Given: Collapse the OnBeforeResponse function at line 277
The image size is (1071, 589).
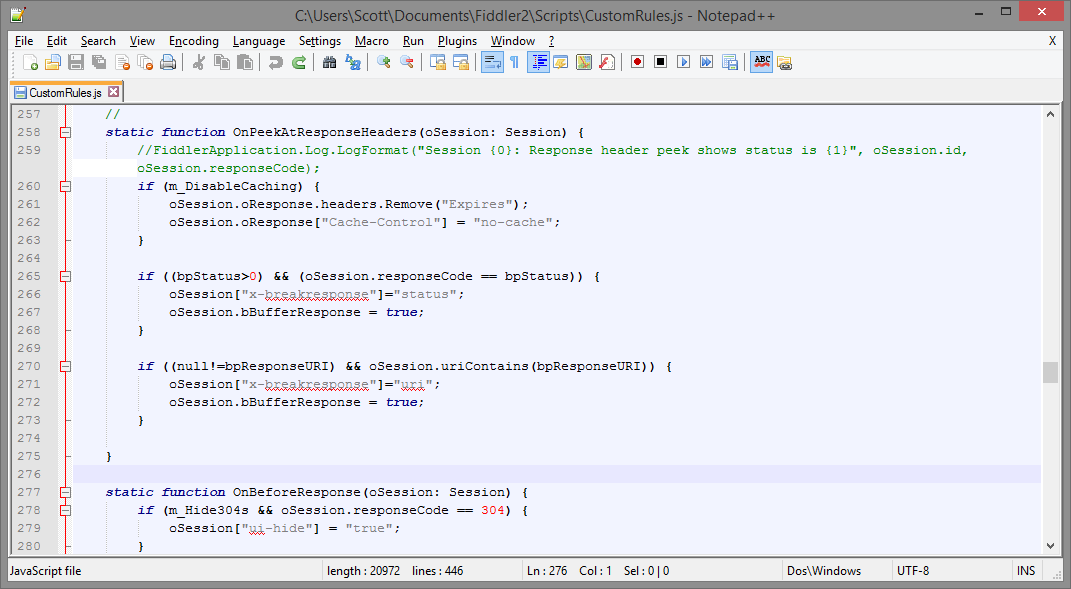Looking at the screenshot, I should coord(66,492).
